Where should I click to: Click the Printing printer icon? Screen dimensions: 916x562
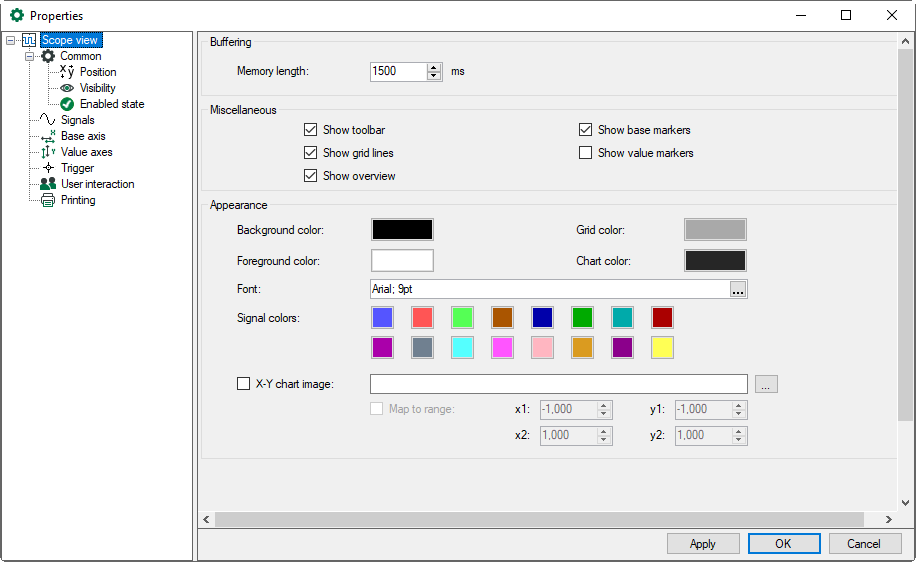click(x=48, y=200)
